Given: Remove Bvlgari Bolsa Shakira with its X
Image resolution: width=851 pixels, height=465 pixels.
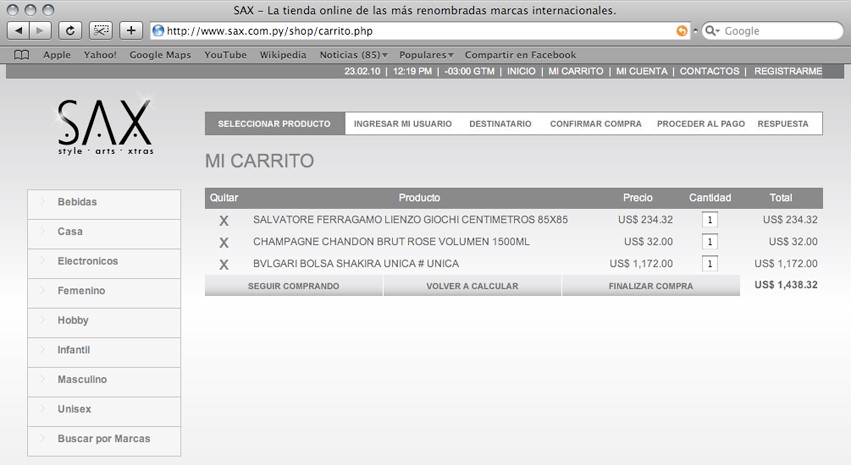Looking at the screenshot, I should pyautogui.click(x=224, y=265).
